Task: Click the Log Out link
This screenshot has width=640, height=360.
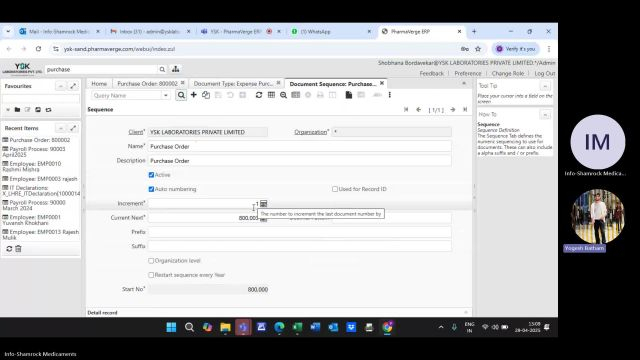Action: [545, 73]
